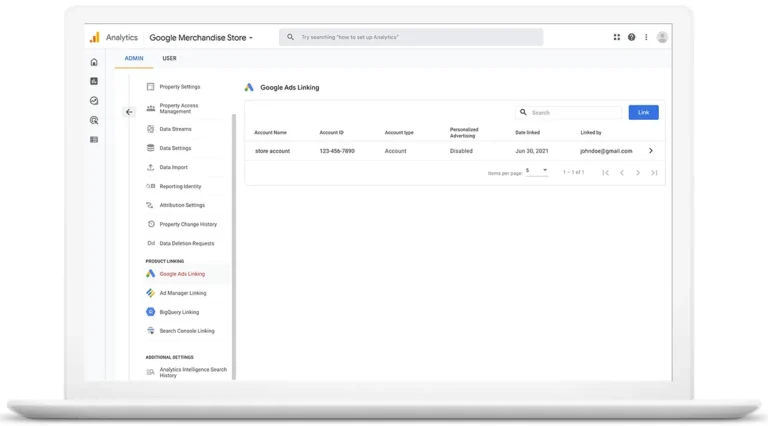Click the top Analytics search field
The width and height of the screenshot is (768, 426).
click(411, 37)
